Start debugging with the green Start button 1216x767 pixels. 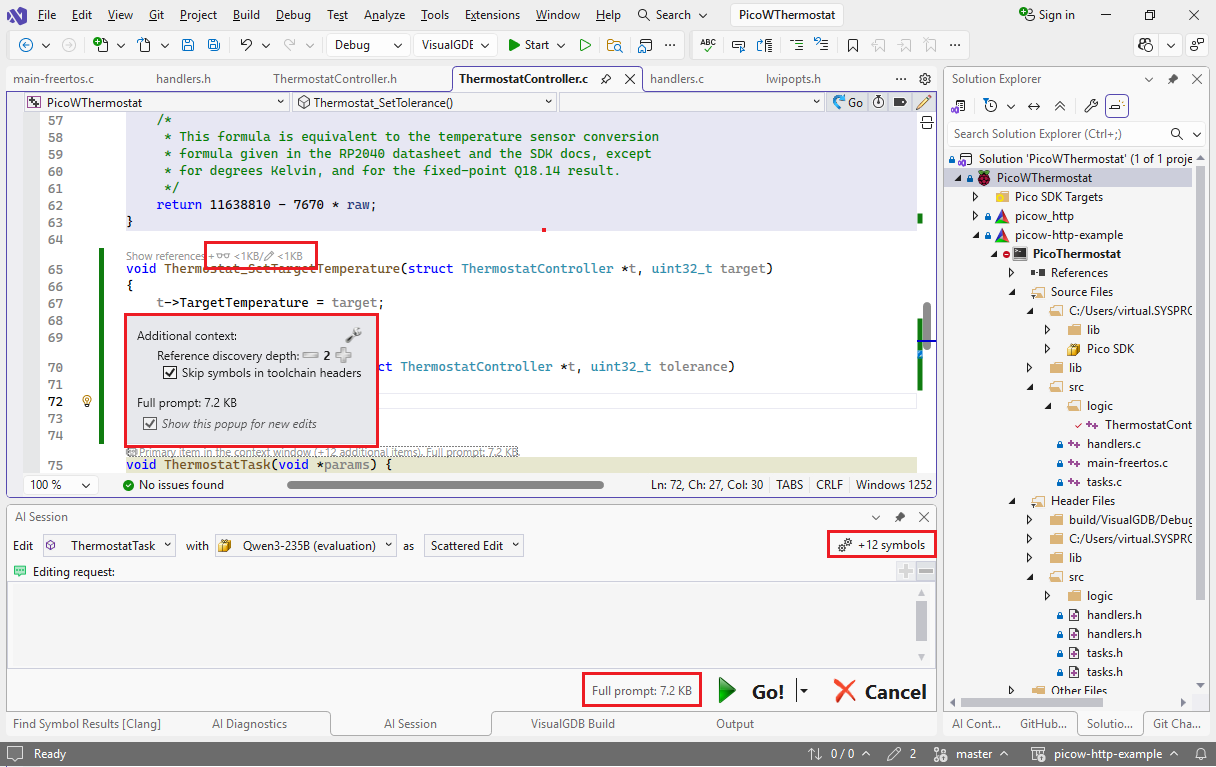(x=528, y=45)
